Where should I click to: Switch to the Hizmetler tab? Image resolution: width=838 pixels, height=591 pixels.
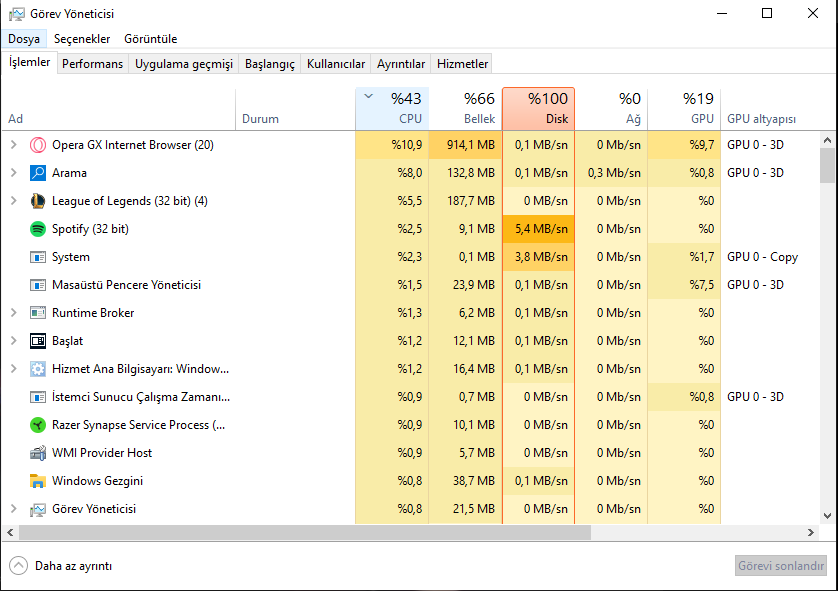click(462, 64)
